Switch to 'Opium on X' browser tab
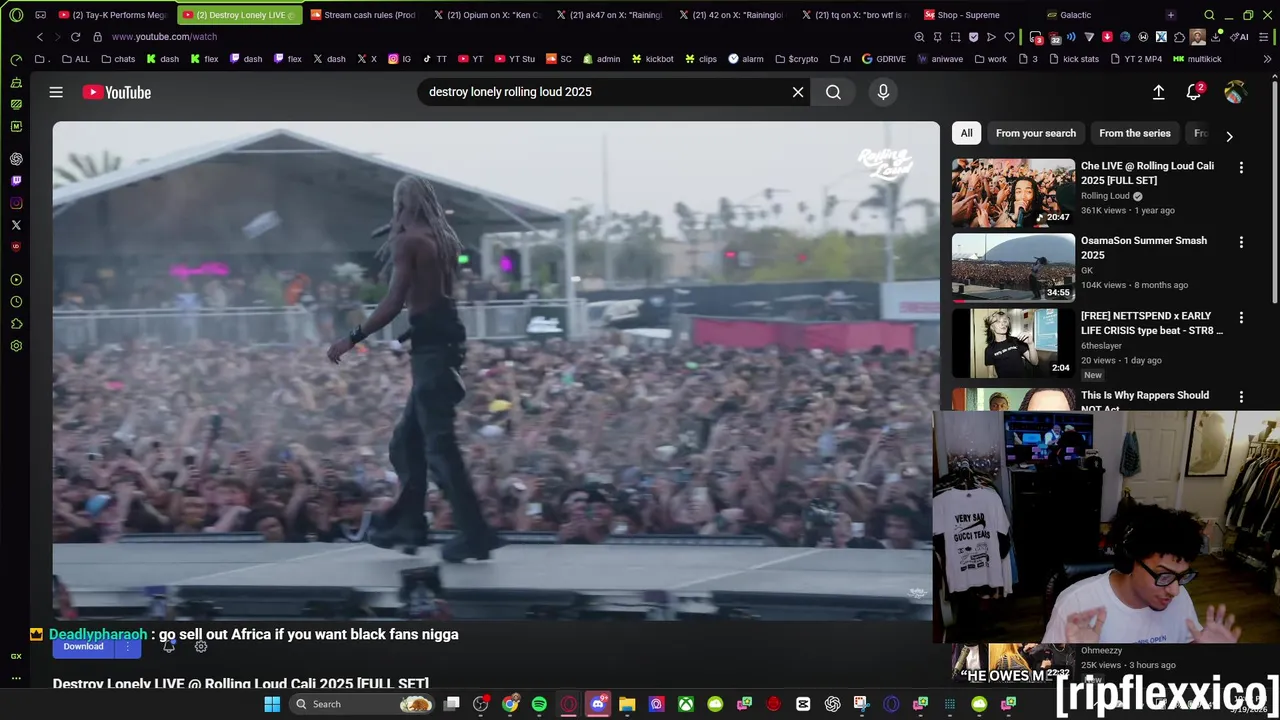 point(487,15)
